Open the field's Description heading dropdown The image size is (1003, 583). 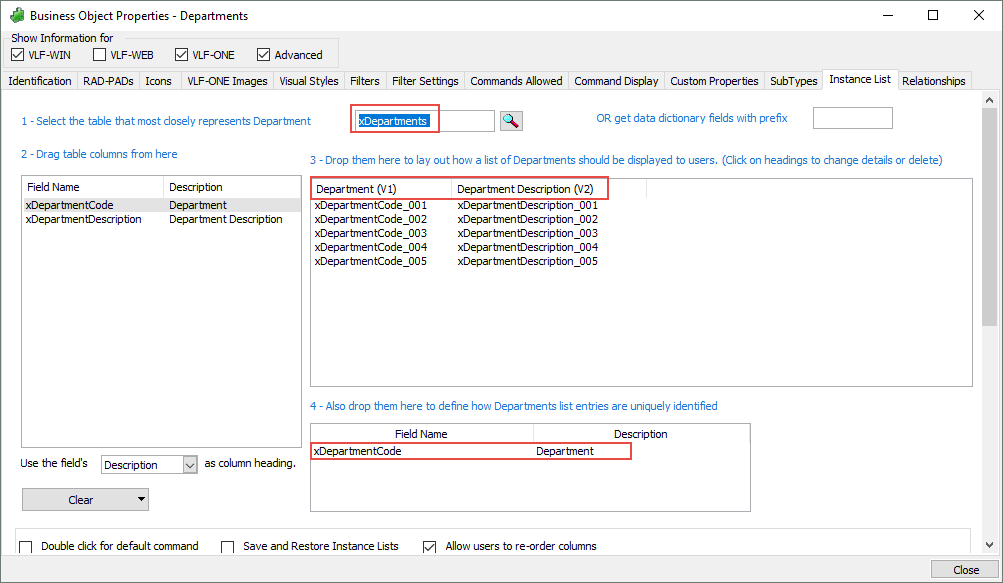[190, 465]
